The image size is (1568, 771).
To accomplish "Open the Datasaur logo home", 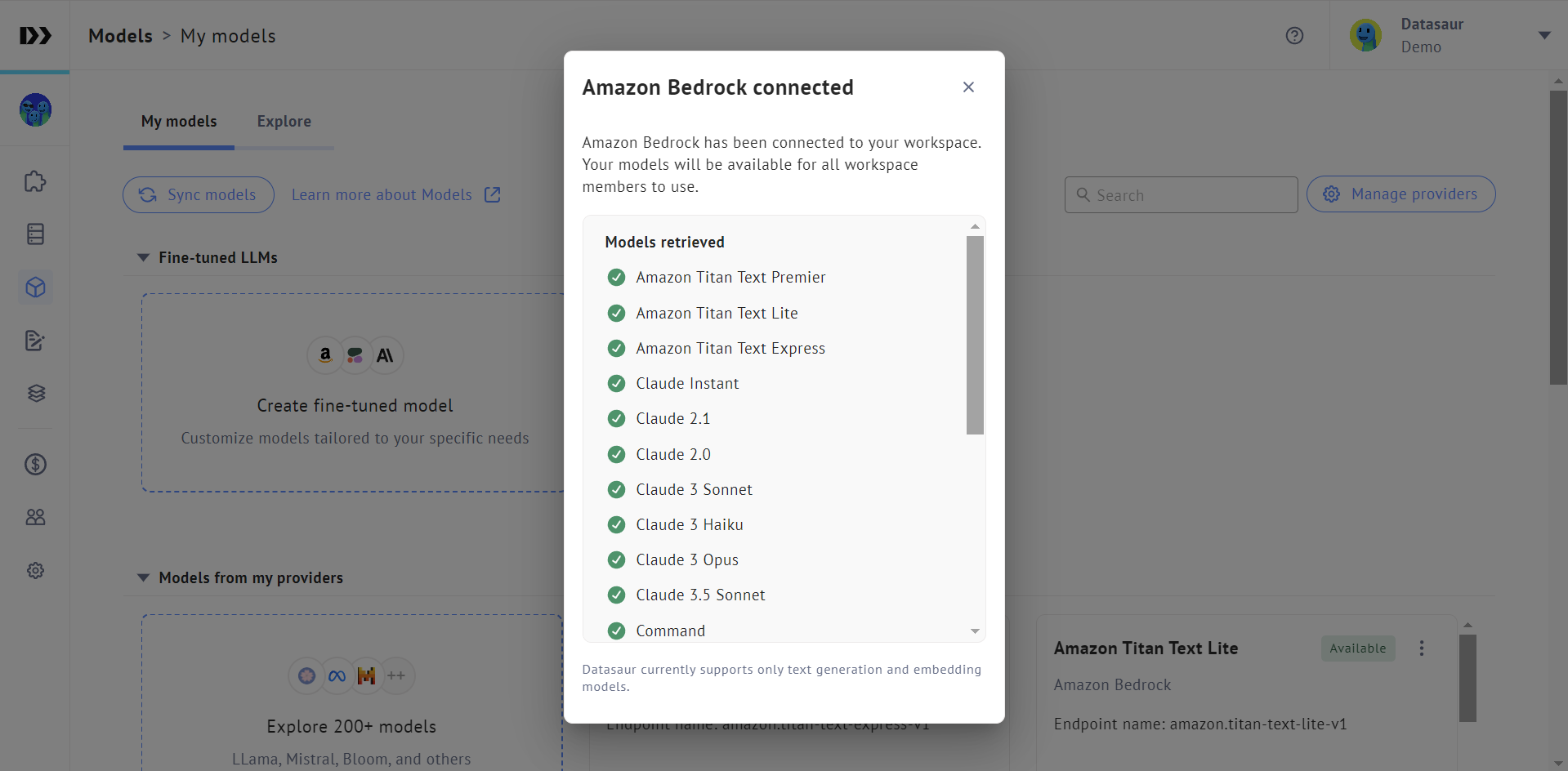I will (x=35, y=36).
